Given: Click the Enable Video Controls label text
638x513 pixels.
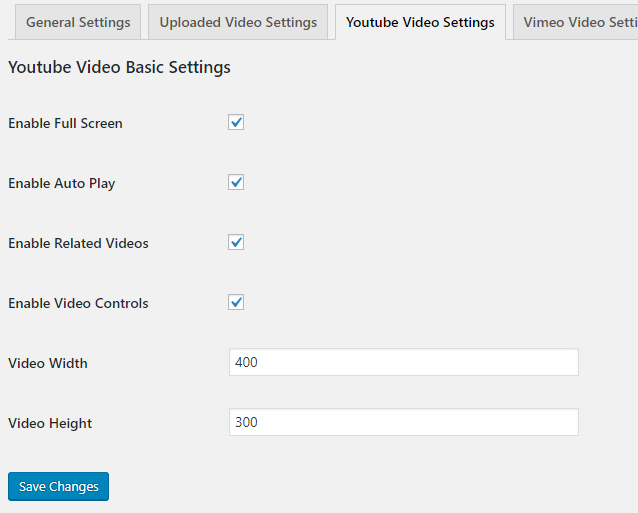Looking at the screenshot, I should pyautogui.click(x=78, y=303).
